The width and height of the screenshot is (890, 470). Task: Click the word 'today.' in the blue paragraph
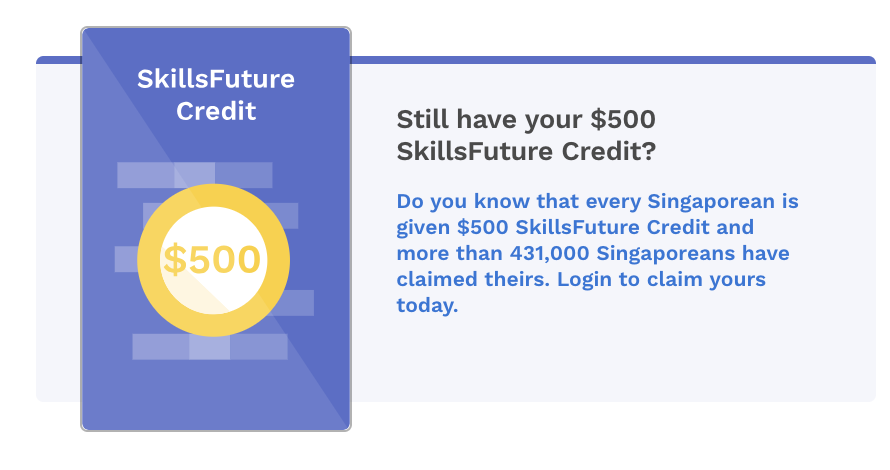coord(427,305)
